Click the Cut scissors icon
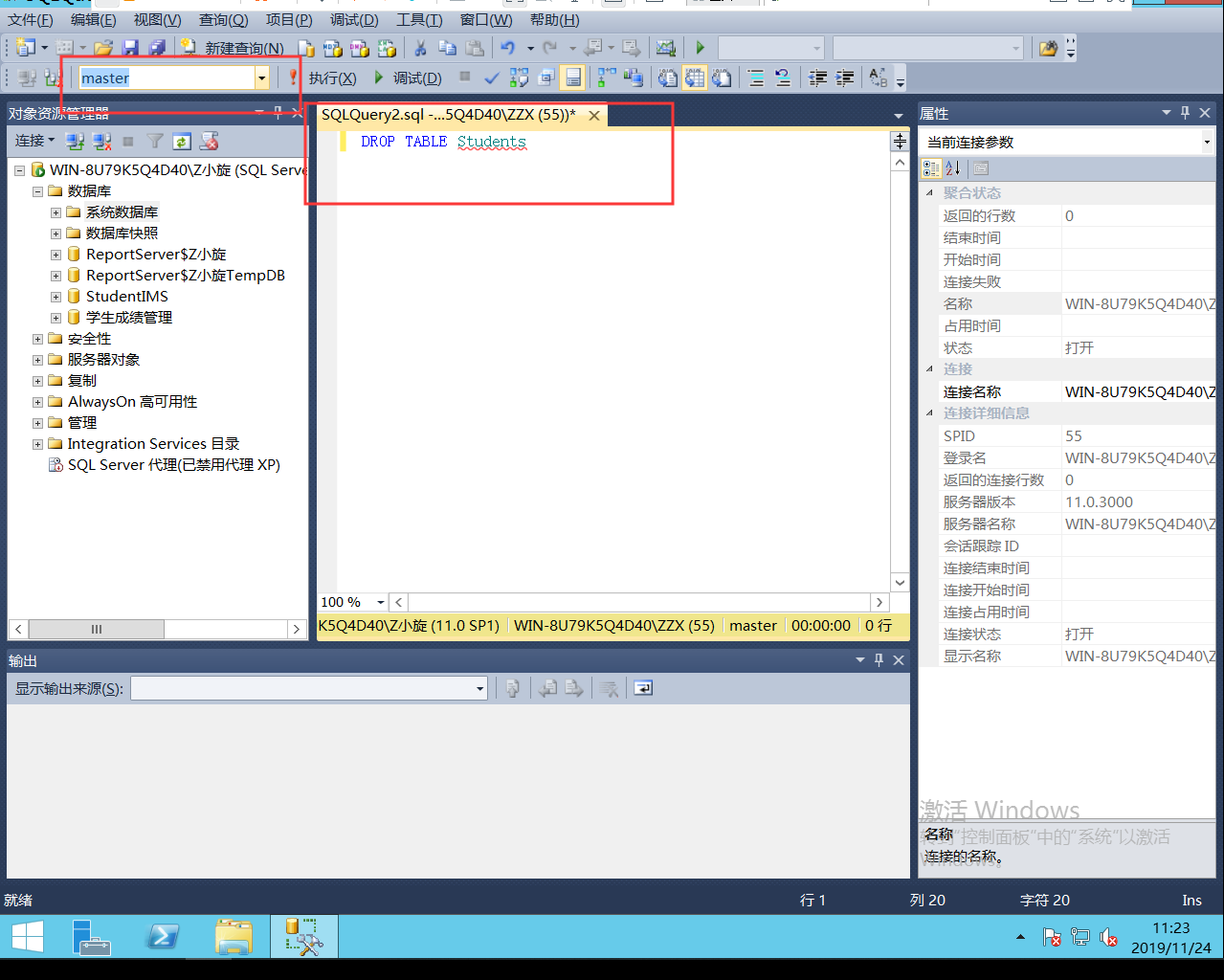Image resolution: width=1224 pixels, height=980 pixels. pos(420,47)
